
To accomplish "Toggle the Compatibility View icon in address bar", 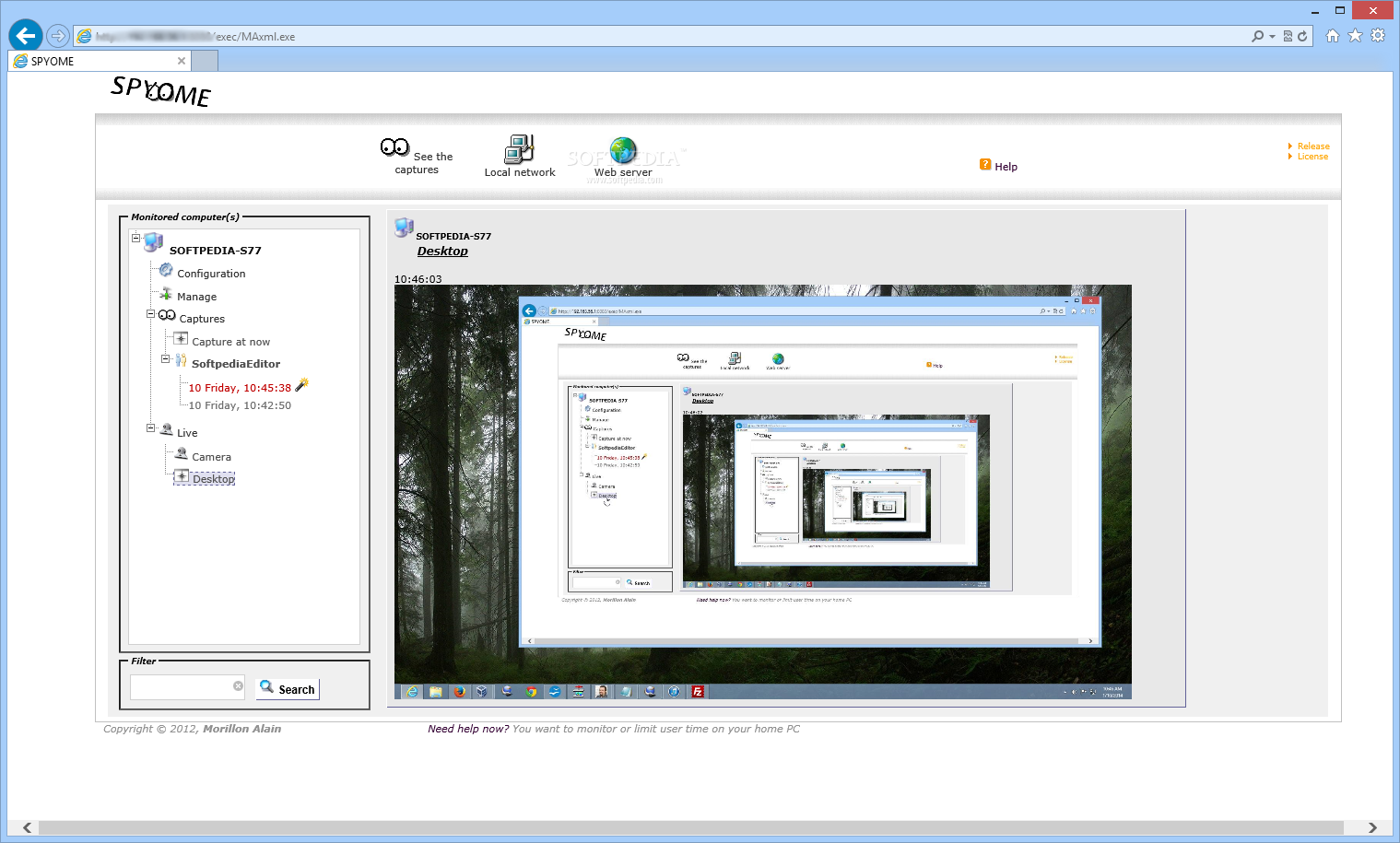I will tap(1288, 37).
